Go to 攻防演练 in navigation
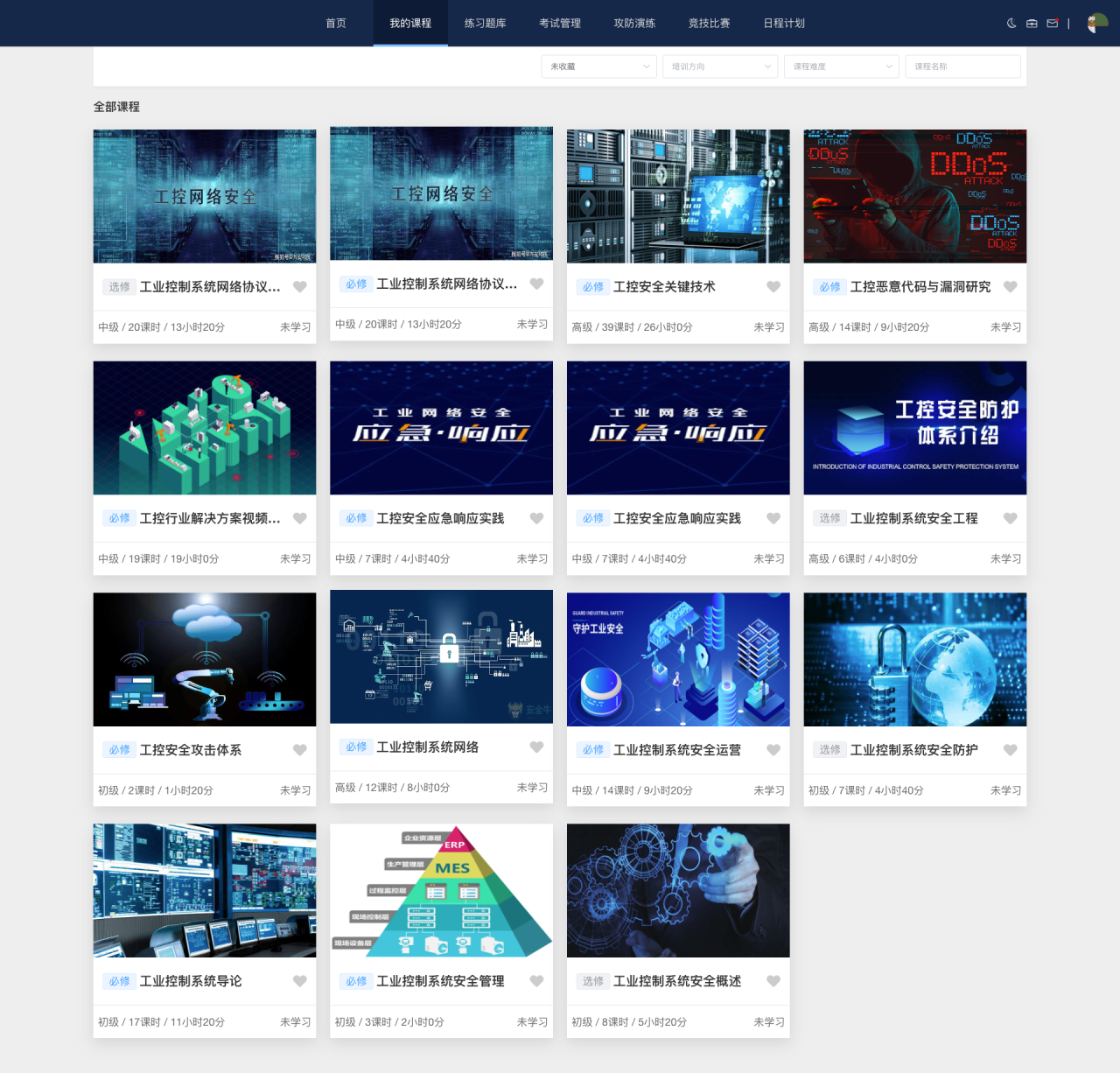1120x1073 pixels. (634, 24)
